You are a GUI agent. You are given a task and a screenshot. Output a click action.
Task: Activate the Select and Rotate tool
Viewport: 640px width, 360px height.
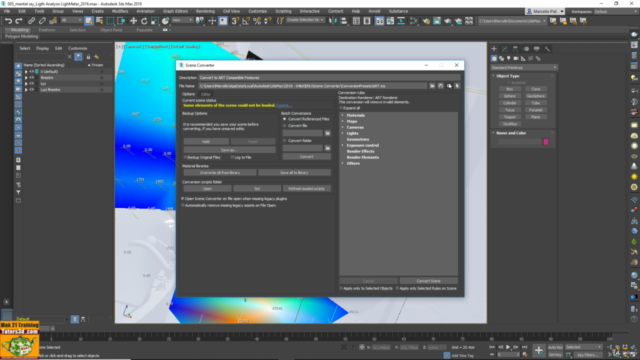pyautogui.click(x=144, y=20)
